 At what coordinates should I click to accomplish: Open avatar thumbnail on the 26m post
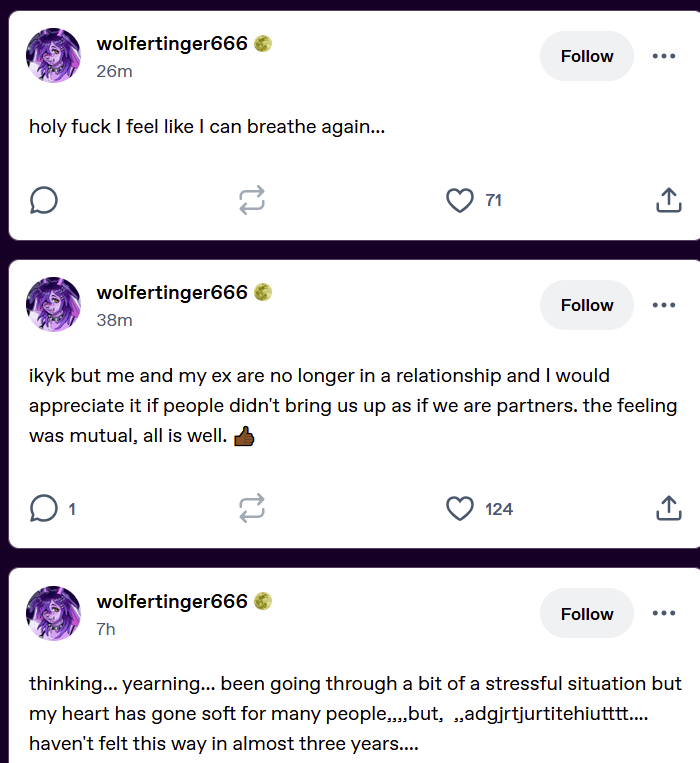pos(54,55)
